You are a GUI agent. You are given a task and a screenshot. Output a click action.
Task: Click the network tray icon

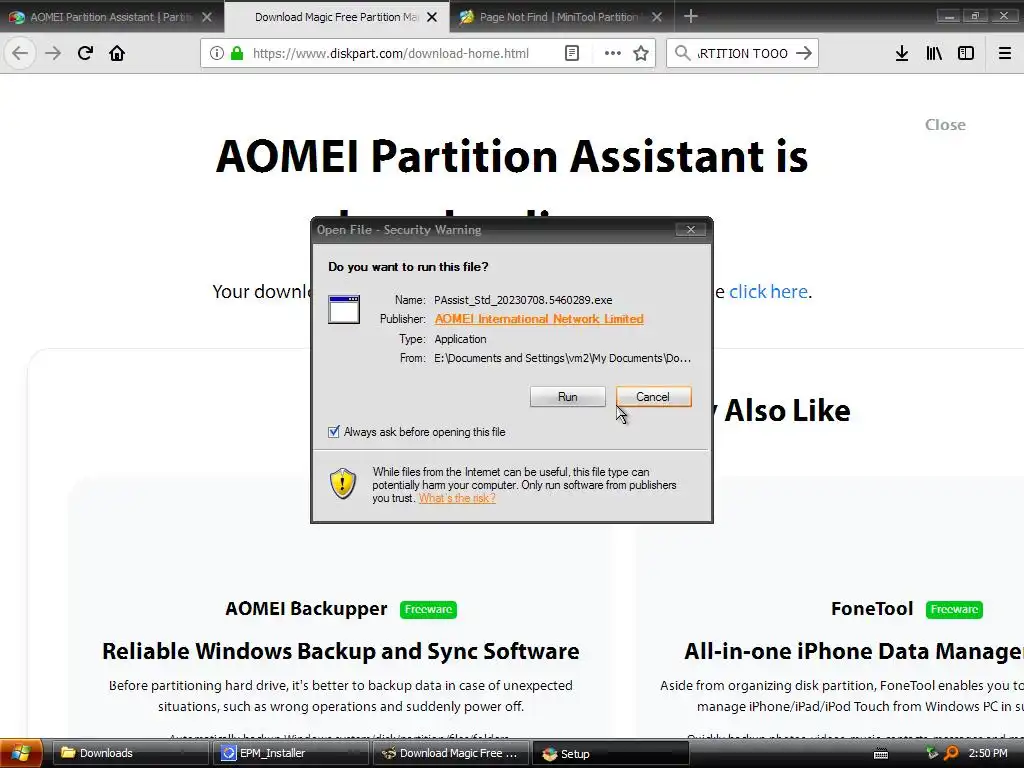[x=932, y=753]
